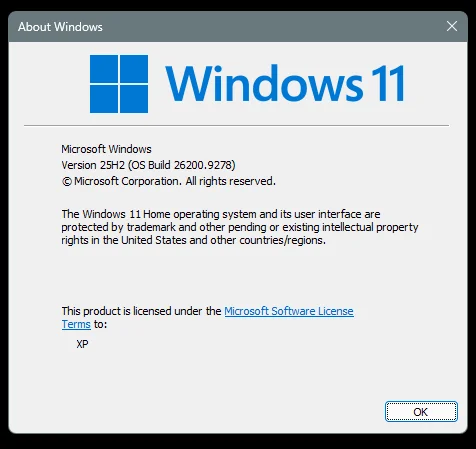
Task: Click the underlined word Terms
Action: 76,324
